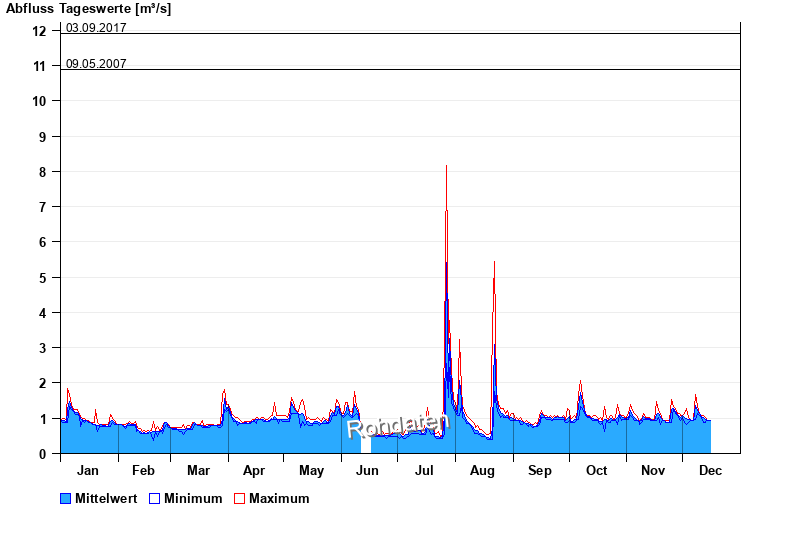Click the red peak in late August

[x=494, y=264]
